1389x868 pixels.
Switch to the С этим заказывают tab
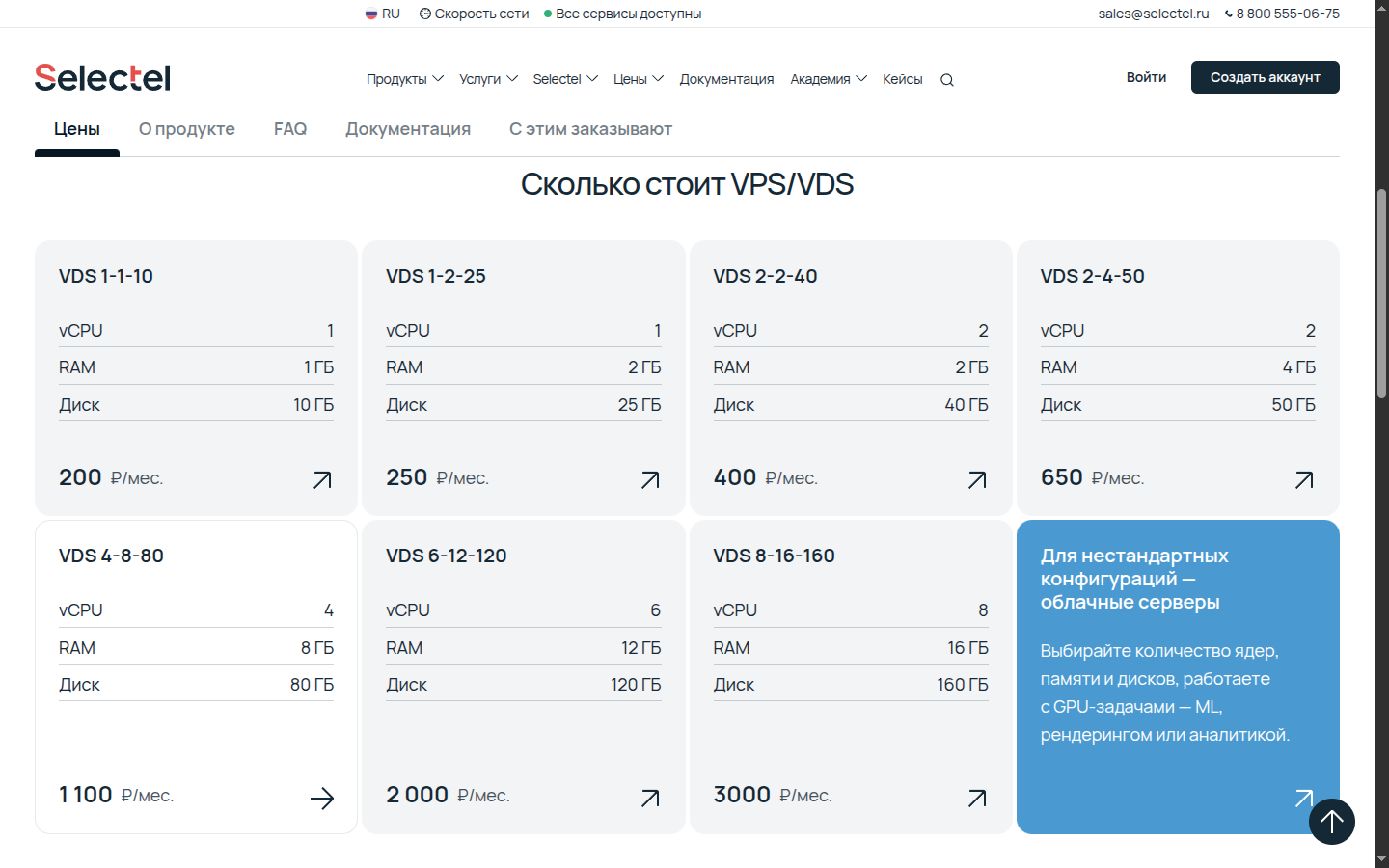[590, 129]
